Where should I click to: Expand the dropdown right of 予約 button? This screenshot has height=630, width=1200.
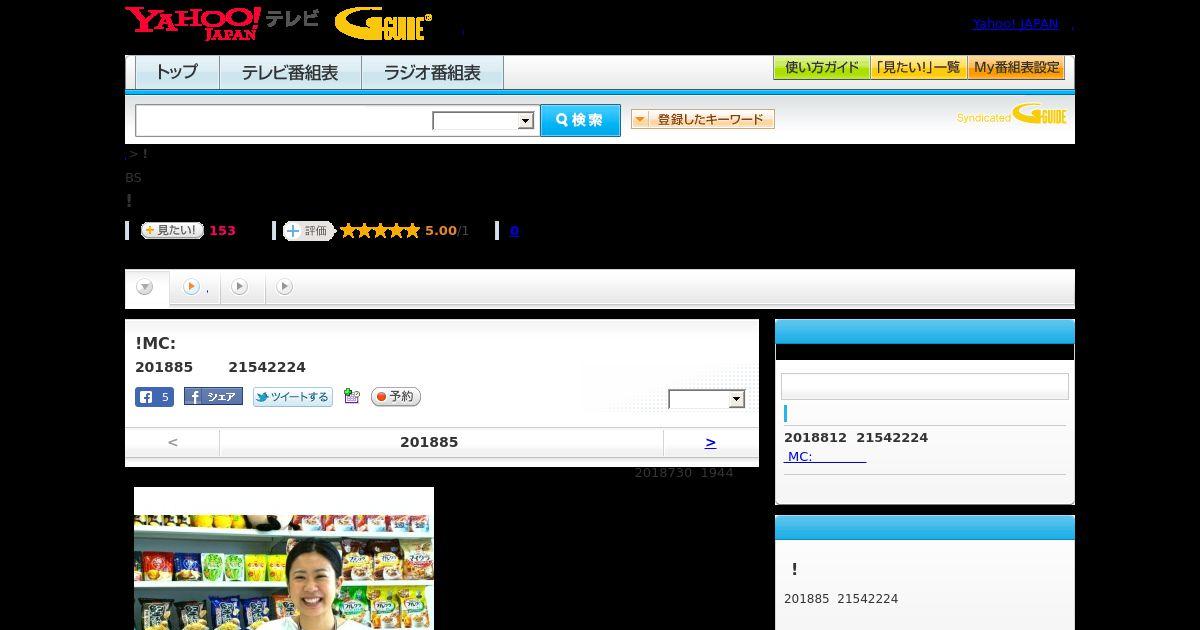707,399
